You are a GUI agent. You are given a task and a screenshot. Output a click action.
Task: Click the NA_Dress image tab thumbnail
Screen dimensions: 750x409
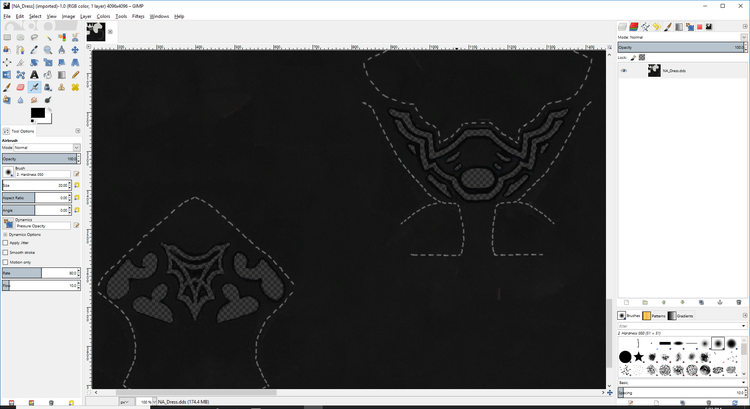click(x=96, y=32)
